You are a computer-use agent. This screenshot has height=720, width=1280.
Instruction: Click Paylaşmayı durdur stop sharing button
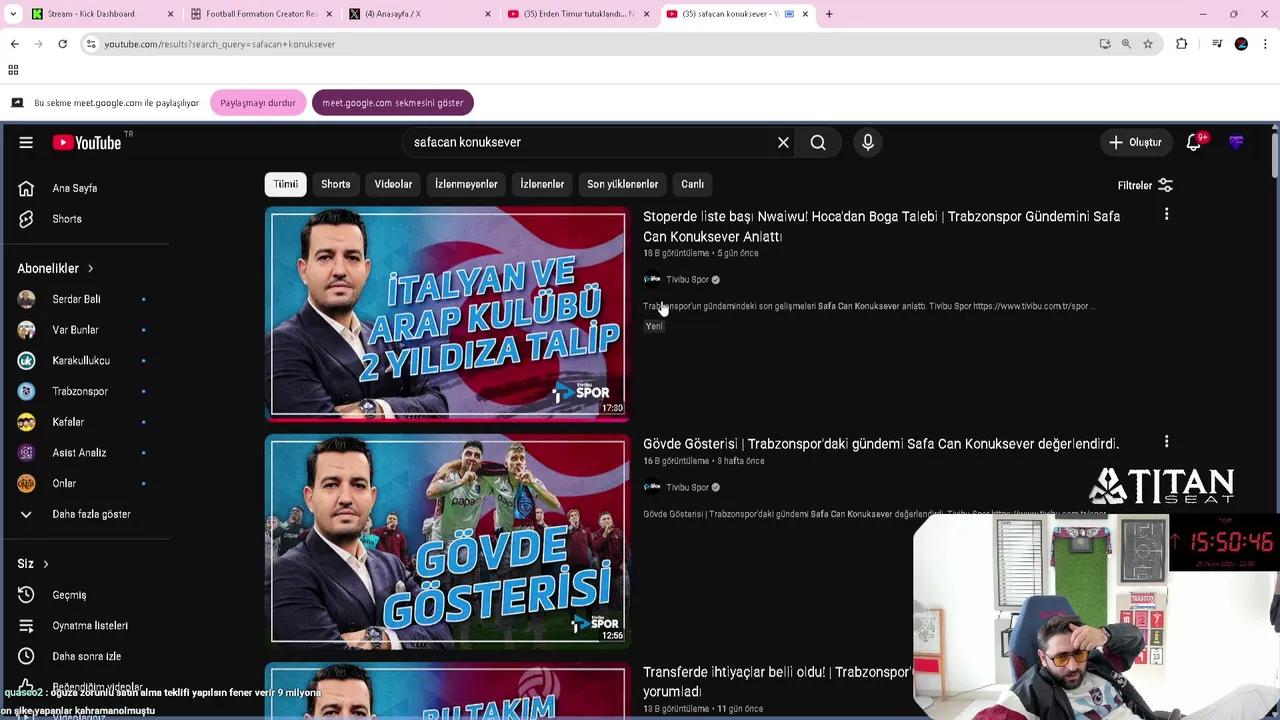click(258, 103)
